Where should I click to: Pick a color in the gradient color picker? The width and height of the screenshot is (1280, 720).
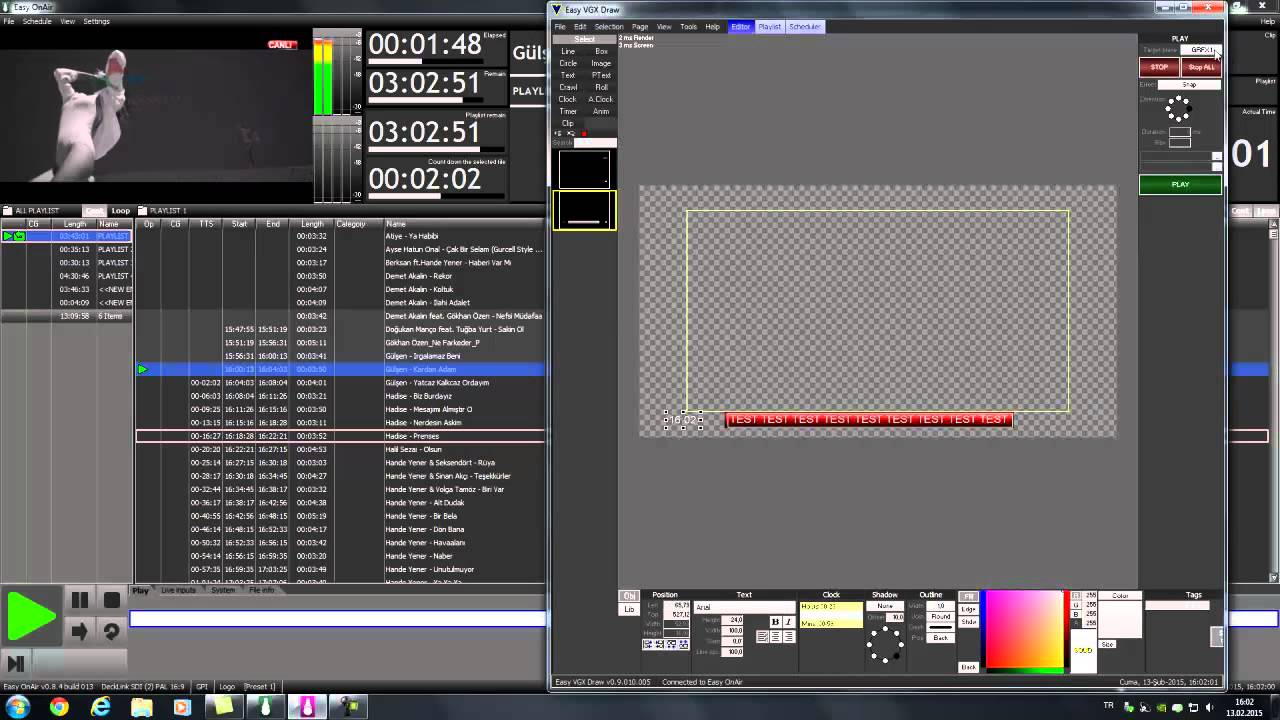(1024, 628)
